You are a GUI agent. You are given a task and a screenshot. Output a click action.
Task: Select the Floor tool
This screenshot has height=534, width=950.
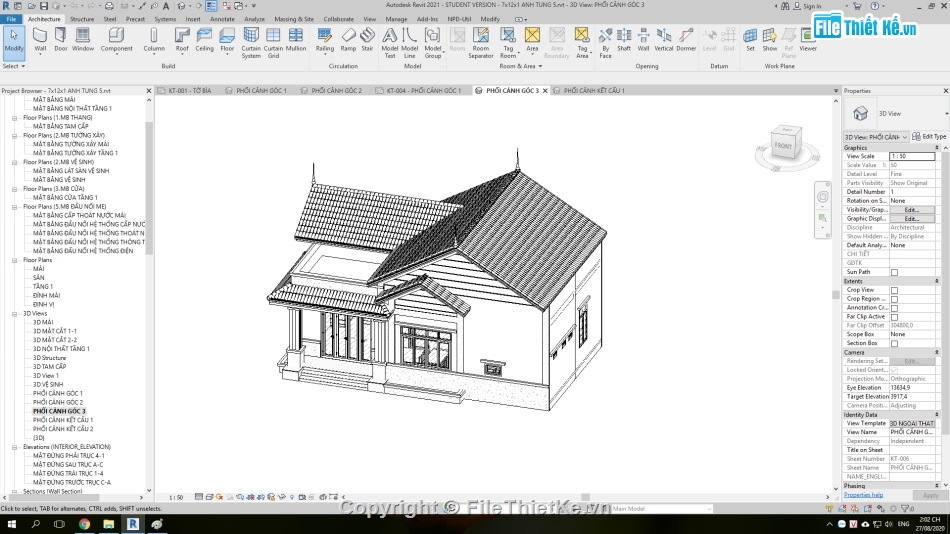coord(227,40)
